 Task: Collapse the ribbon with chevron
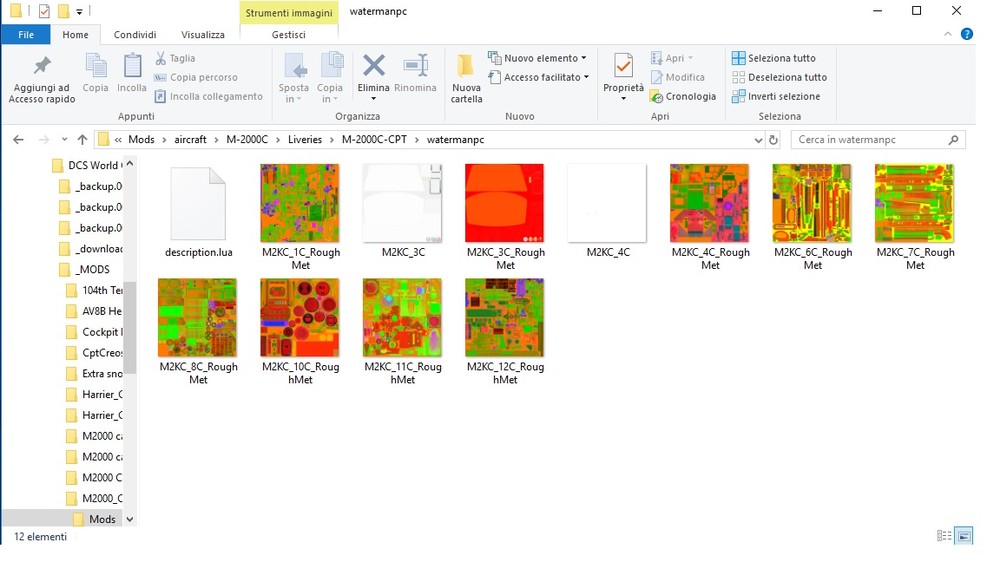tap(948, 34)
